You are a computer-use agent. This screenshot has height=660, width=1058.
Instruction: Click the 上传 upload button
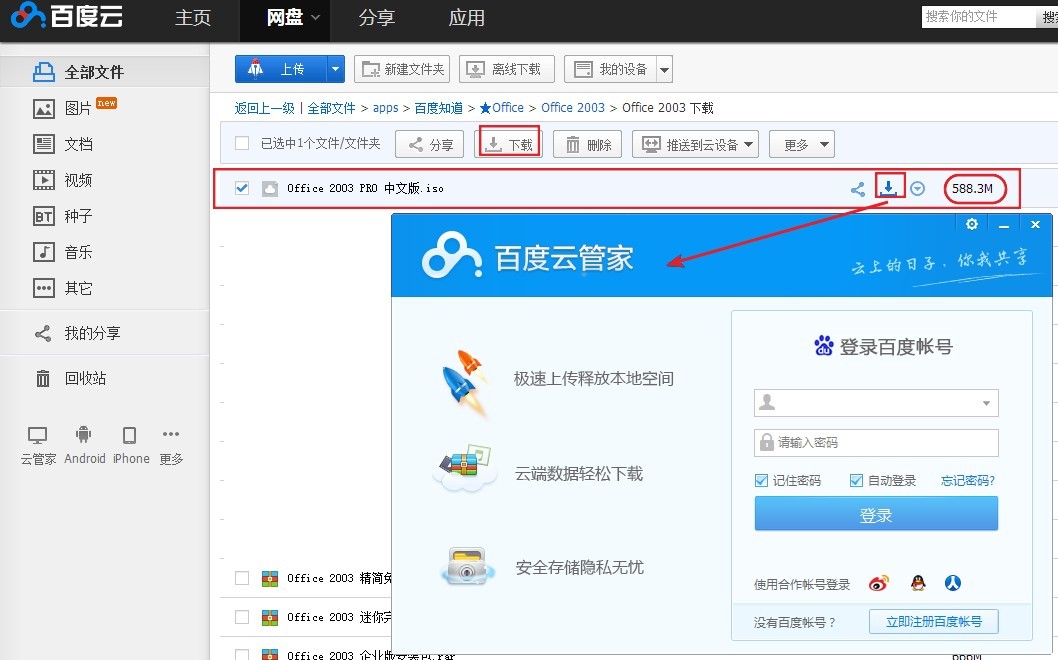tap(281, 69)
